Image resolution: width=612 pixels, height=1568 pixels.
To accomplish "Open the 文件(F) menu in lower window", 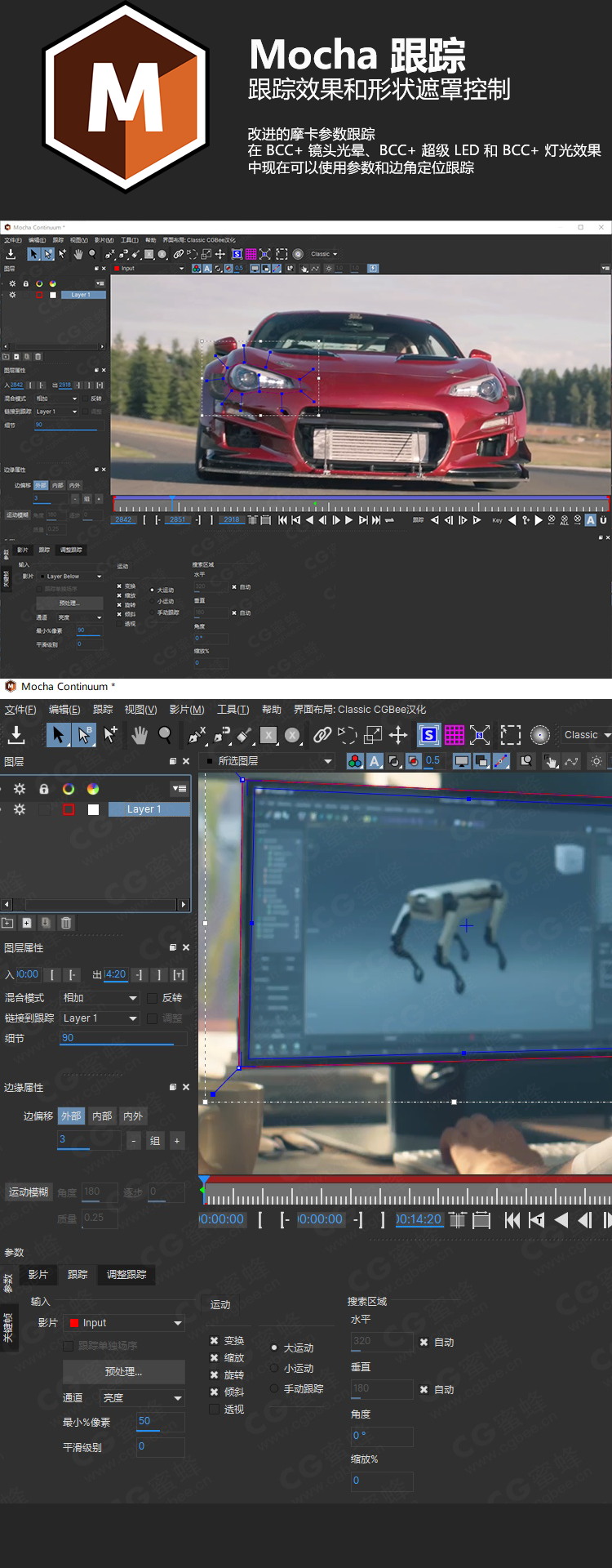I will (20, 710).
